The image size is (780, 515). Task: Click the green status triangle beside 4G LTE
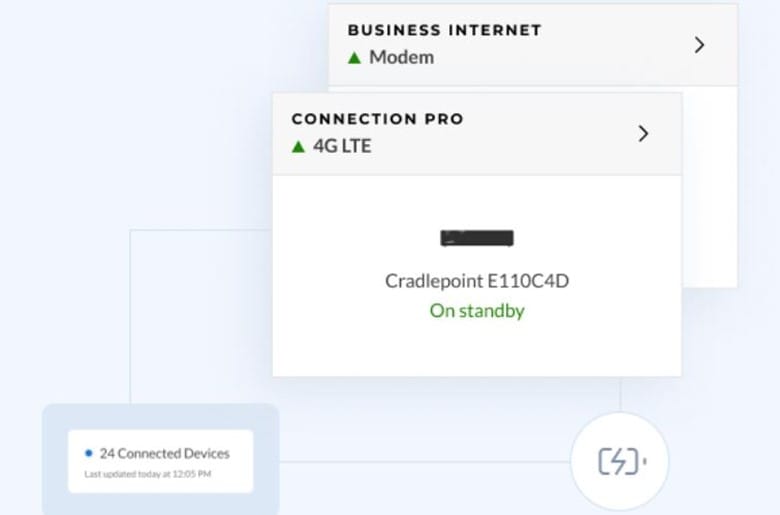[298, 146]
